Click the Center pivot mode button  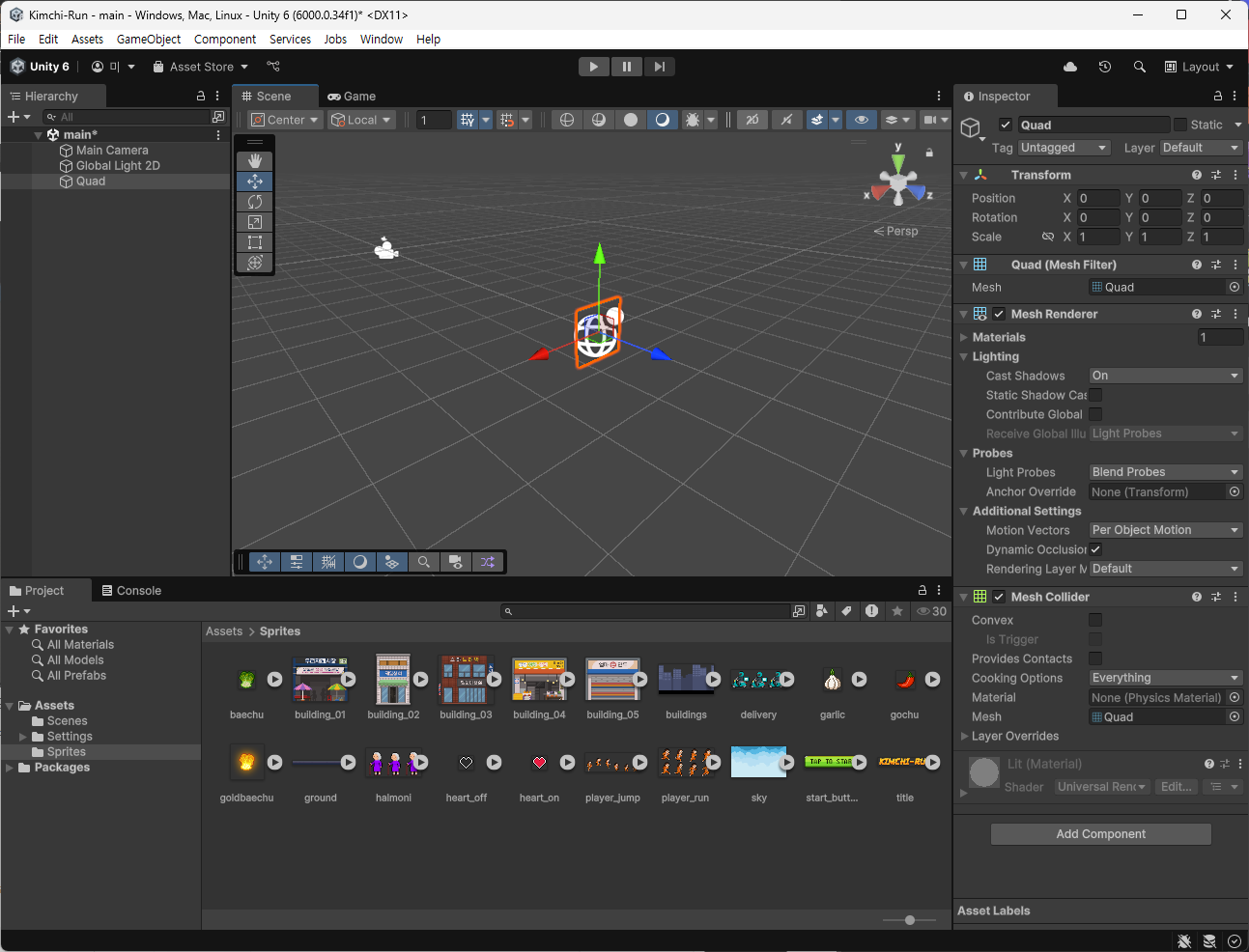pyautogui.click(x=285, y=120)
